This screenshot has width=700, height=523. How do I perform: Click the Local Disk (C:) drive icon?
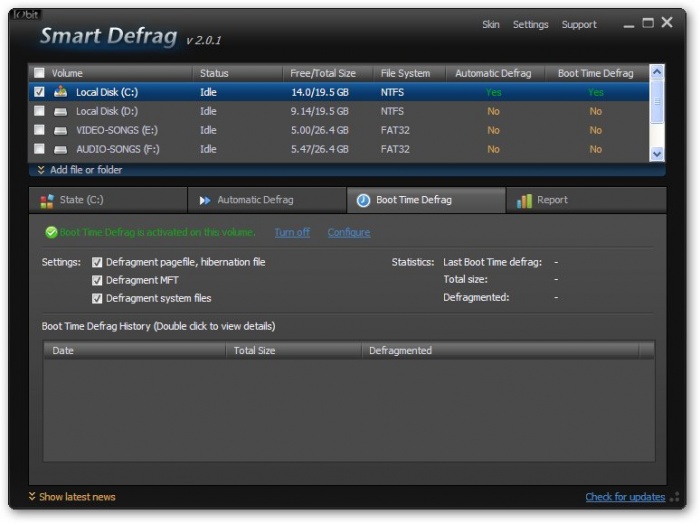(60, 92)
